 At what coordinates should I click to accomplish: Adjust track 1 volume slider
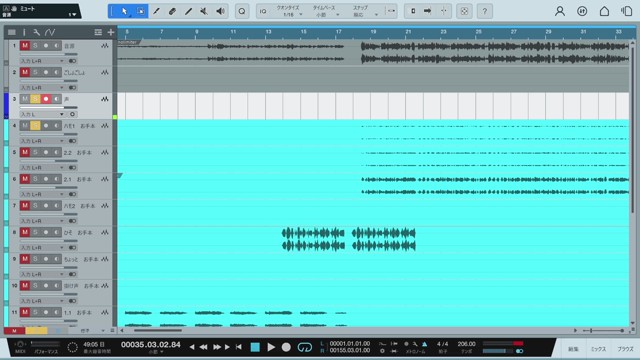coord(49,54)
